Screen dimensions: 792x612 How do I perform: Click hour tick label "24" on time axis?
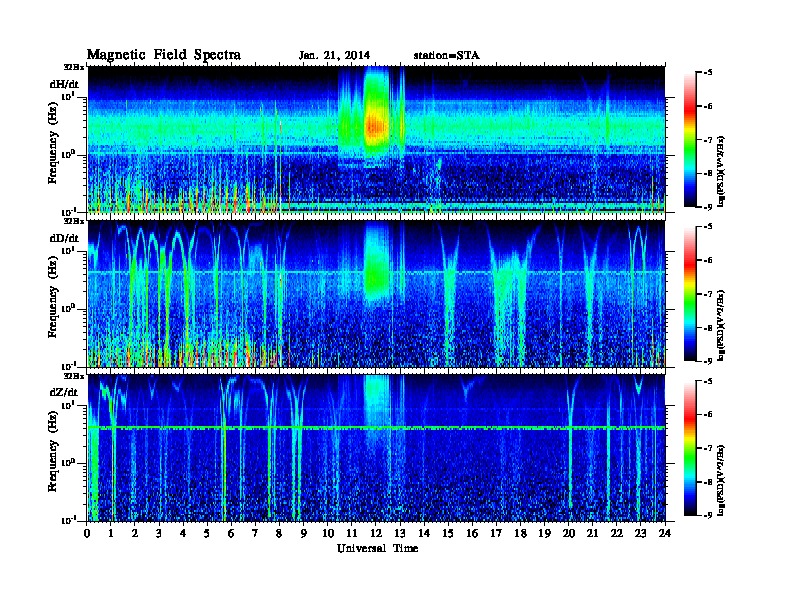click(x=665, y=533)
